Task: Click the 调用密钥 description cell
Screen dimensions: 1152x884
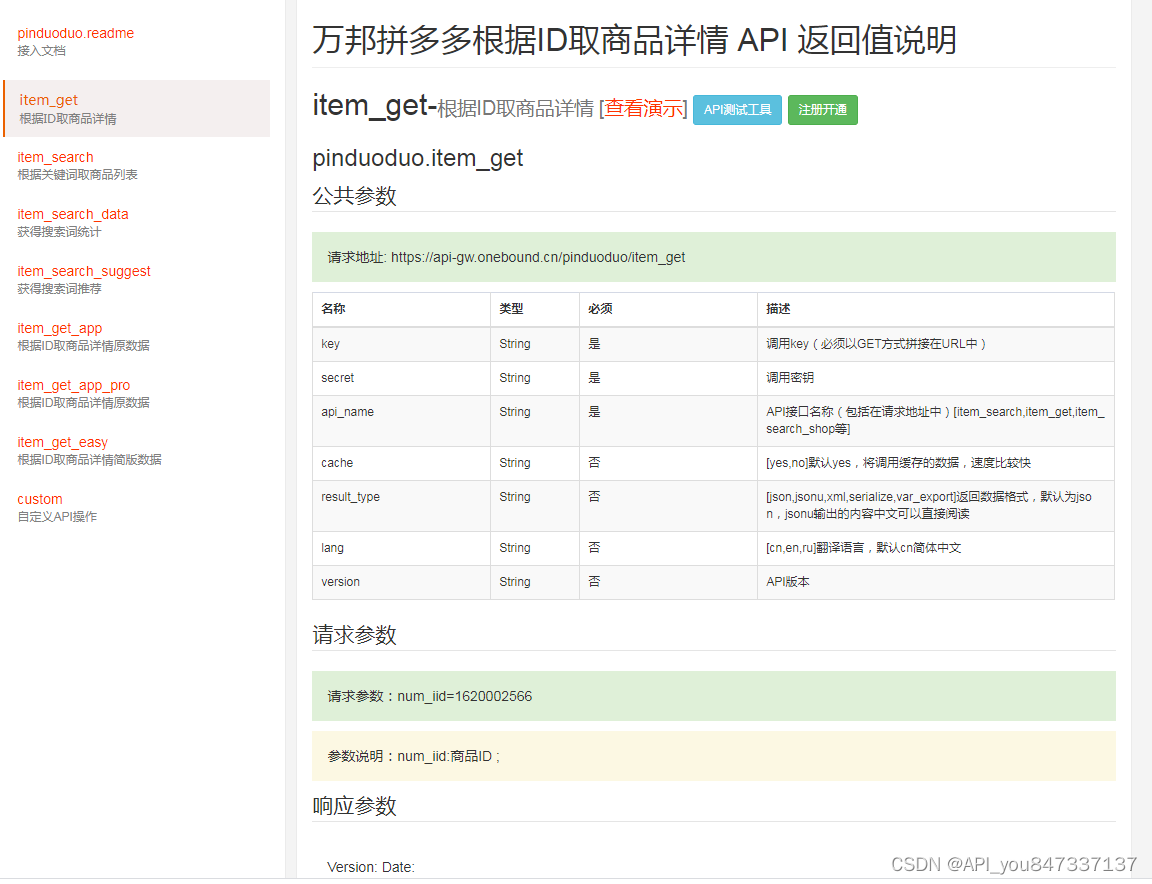Action: pyautogui.click(x=935, y=378)
